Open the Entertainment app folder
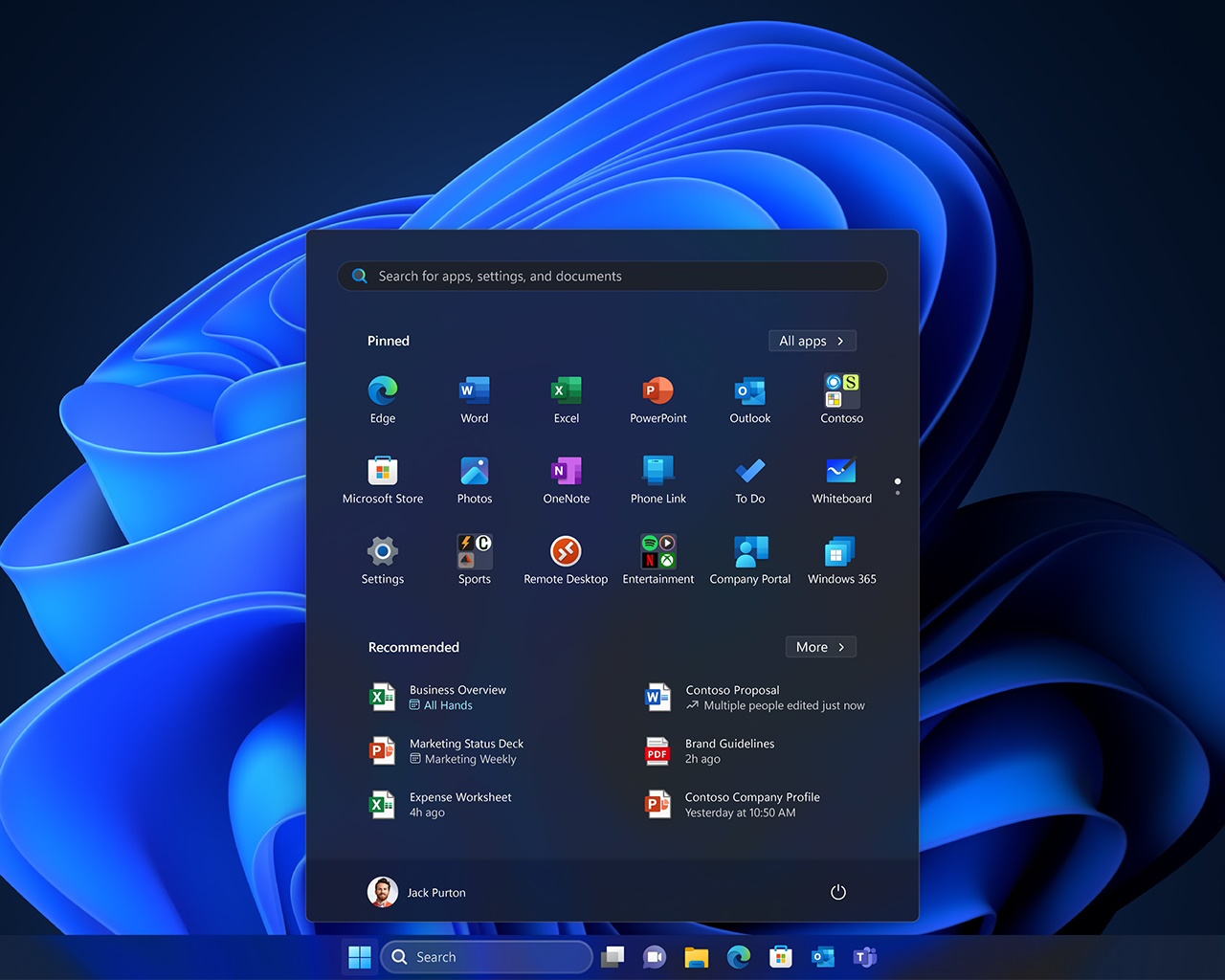Screen dimensions: 1225x980 [658, 560]
